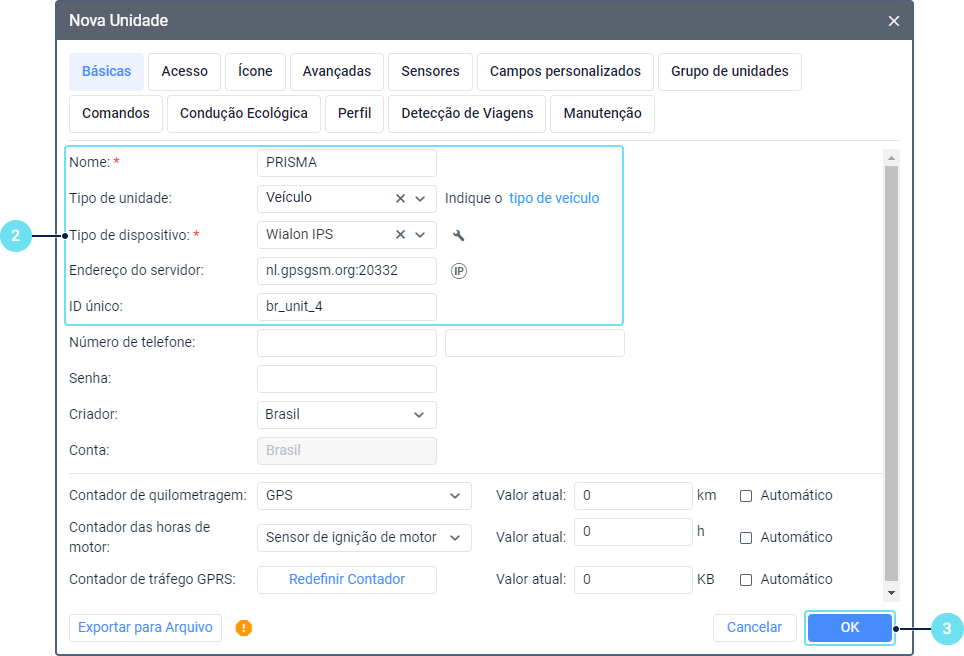Toggle Automático for engine hours counter
This screenshot has height=656, width=964.
[x=746, y=537]
